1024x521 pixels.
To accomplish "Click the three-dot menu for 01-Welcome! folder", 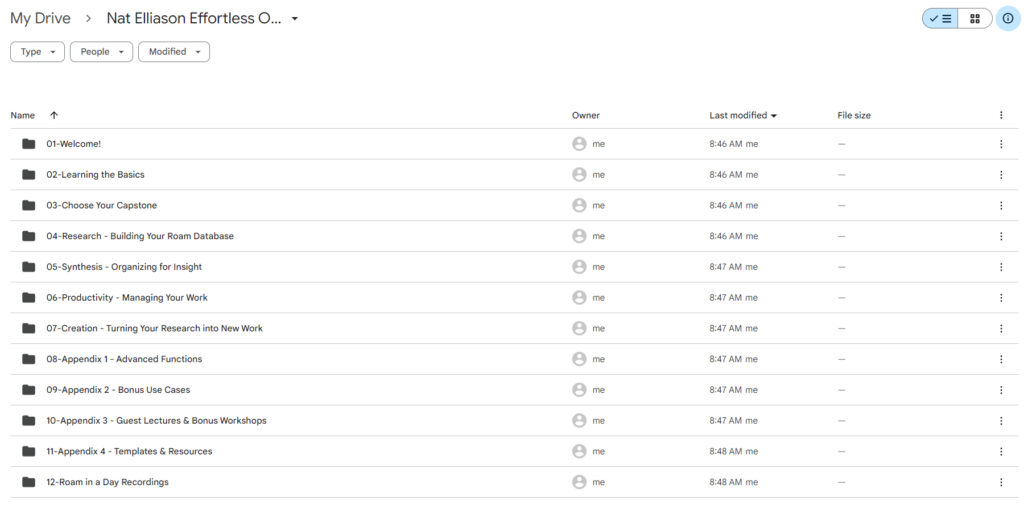I will click(1000, 144).
